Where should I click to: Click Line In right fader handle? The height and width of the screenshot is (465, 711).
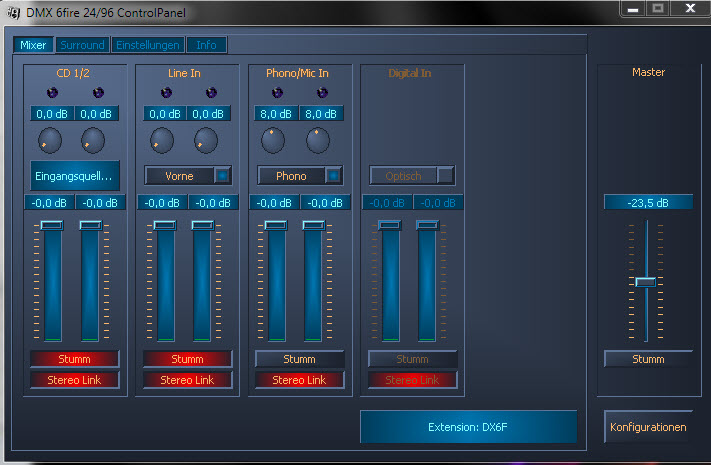(x=203, y=225)
